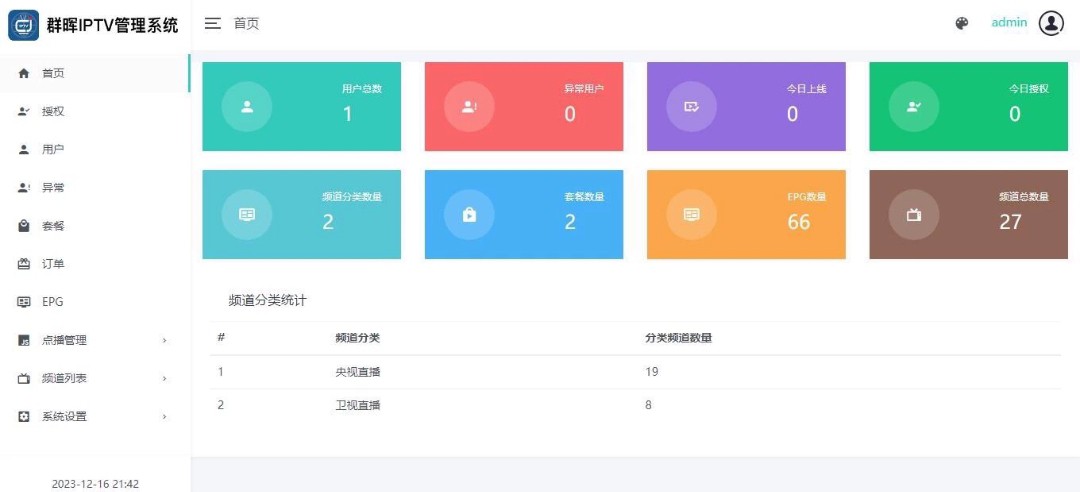The width and height of the screenshot is (1080, 492).
Task: Select the 央视直播 table cell
Action: [x=357, y=372]
